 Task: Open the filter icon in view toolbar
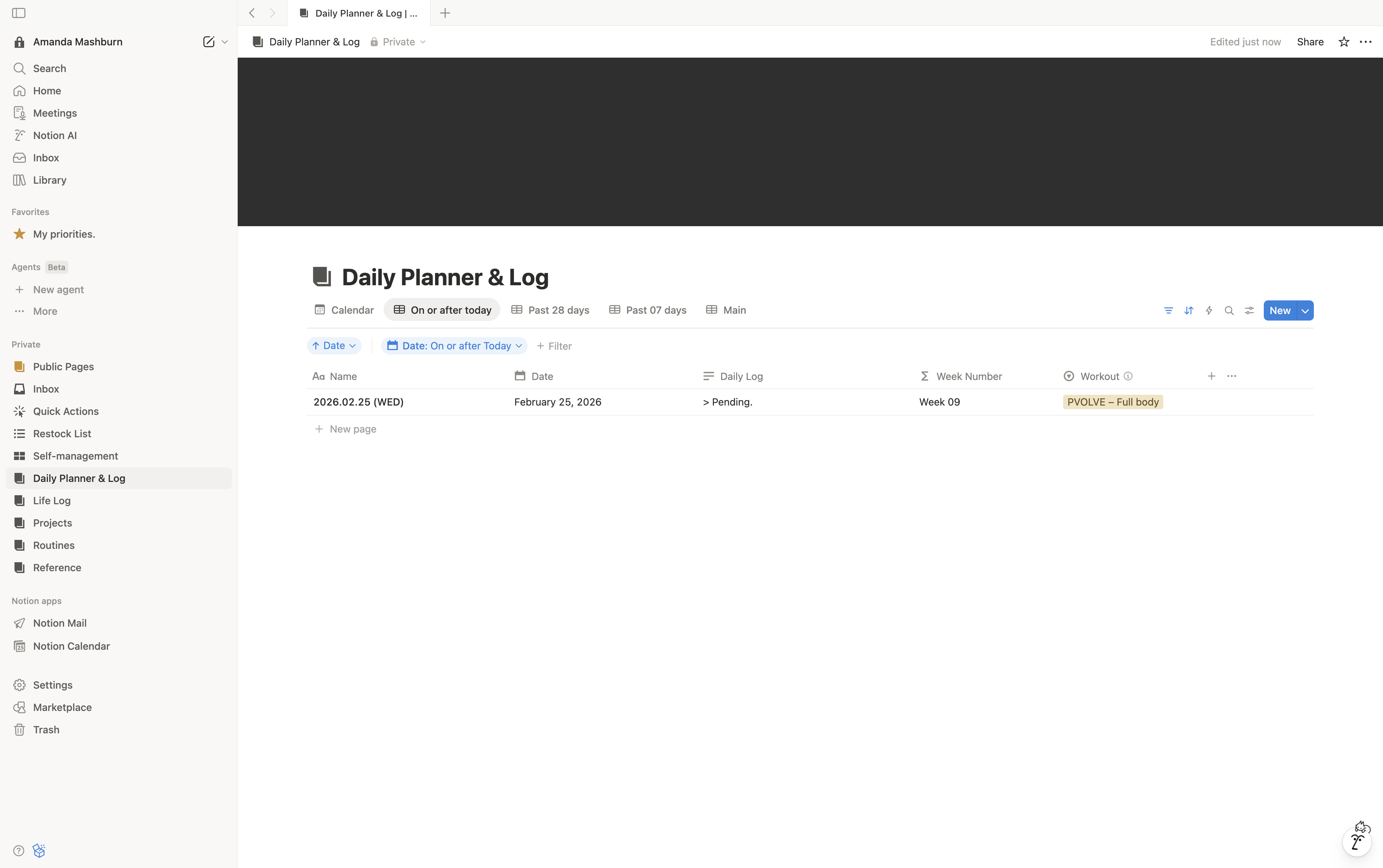1168,310
